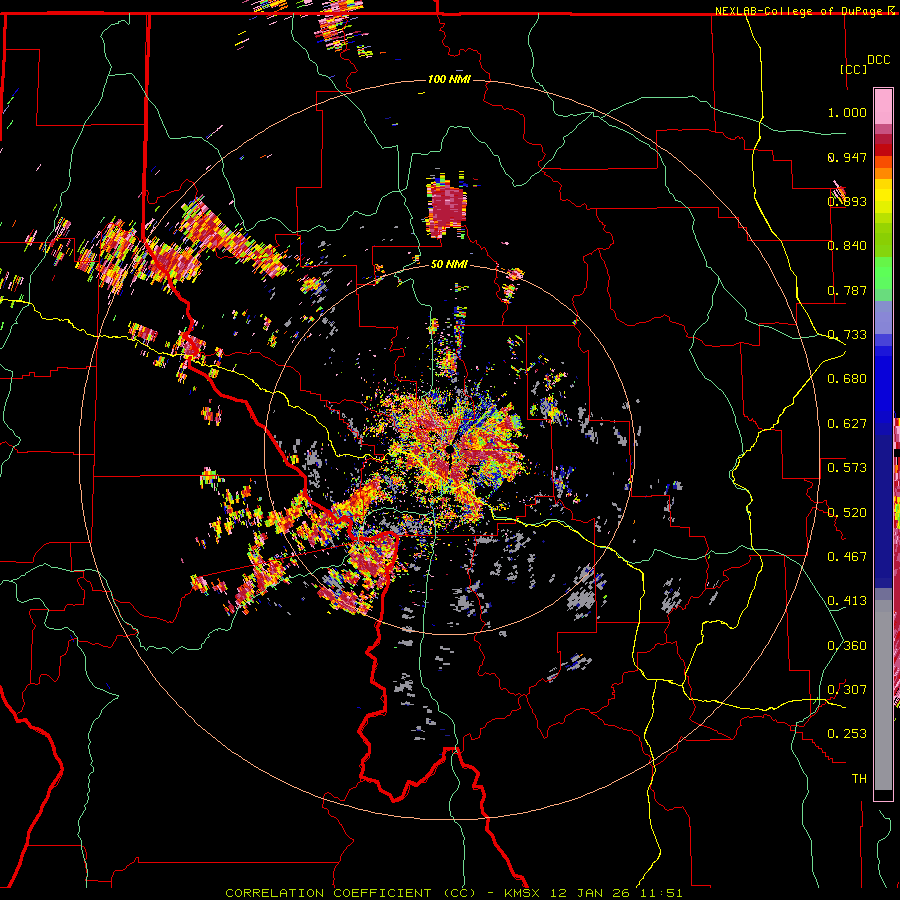
Task: Click the 100 NMI range ring label
Action: (x=449, y=79)
